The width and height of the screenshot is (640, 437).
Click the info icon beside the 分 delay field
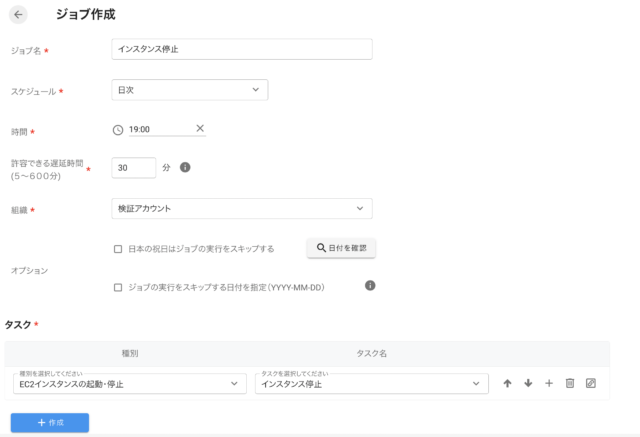pos(185,168)
